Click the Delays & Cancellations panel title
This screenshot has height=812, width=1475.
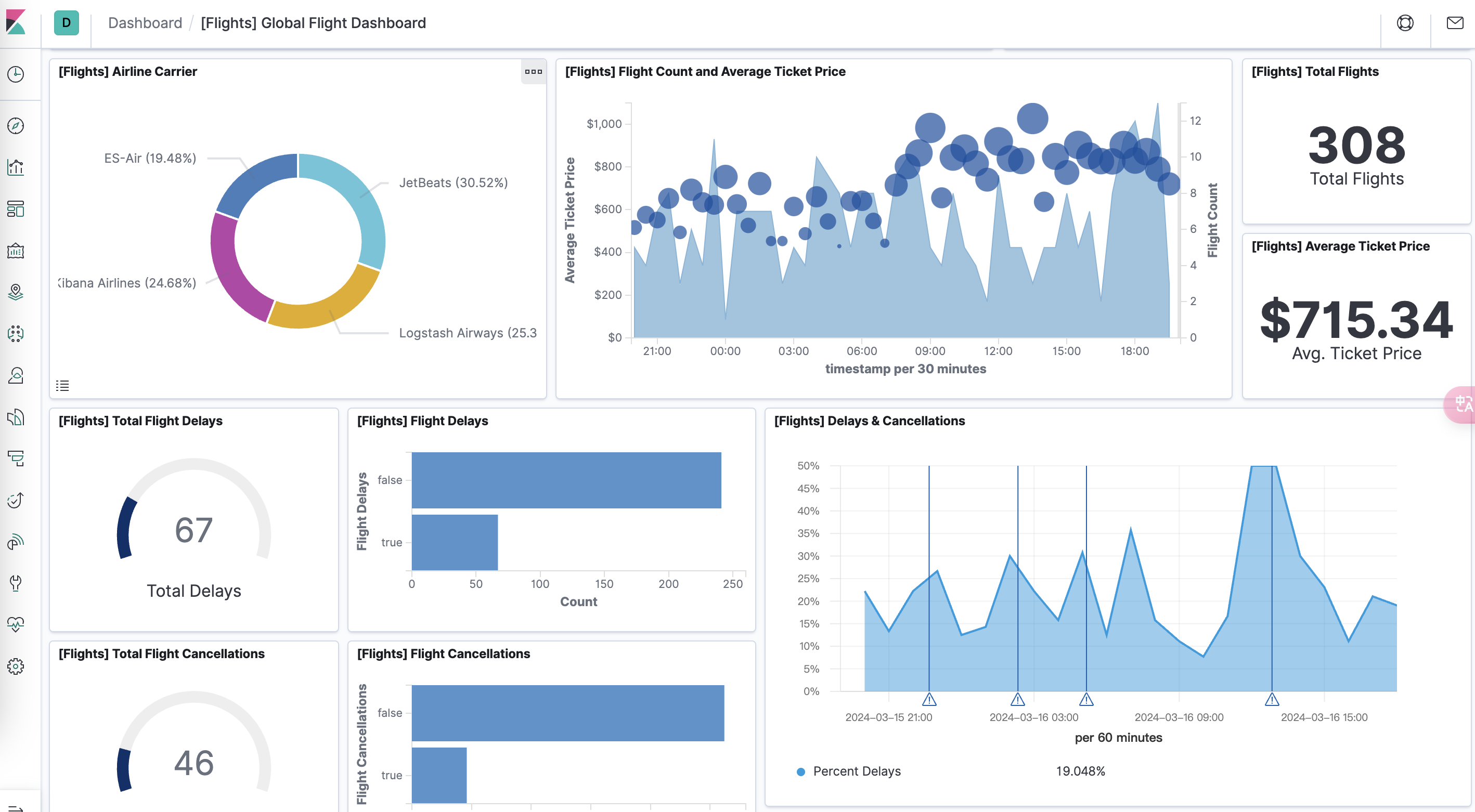coord(869,421)
